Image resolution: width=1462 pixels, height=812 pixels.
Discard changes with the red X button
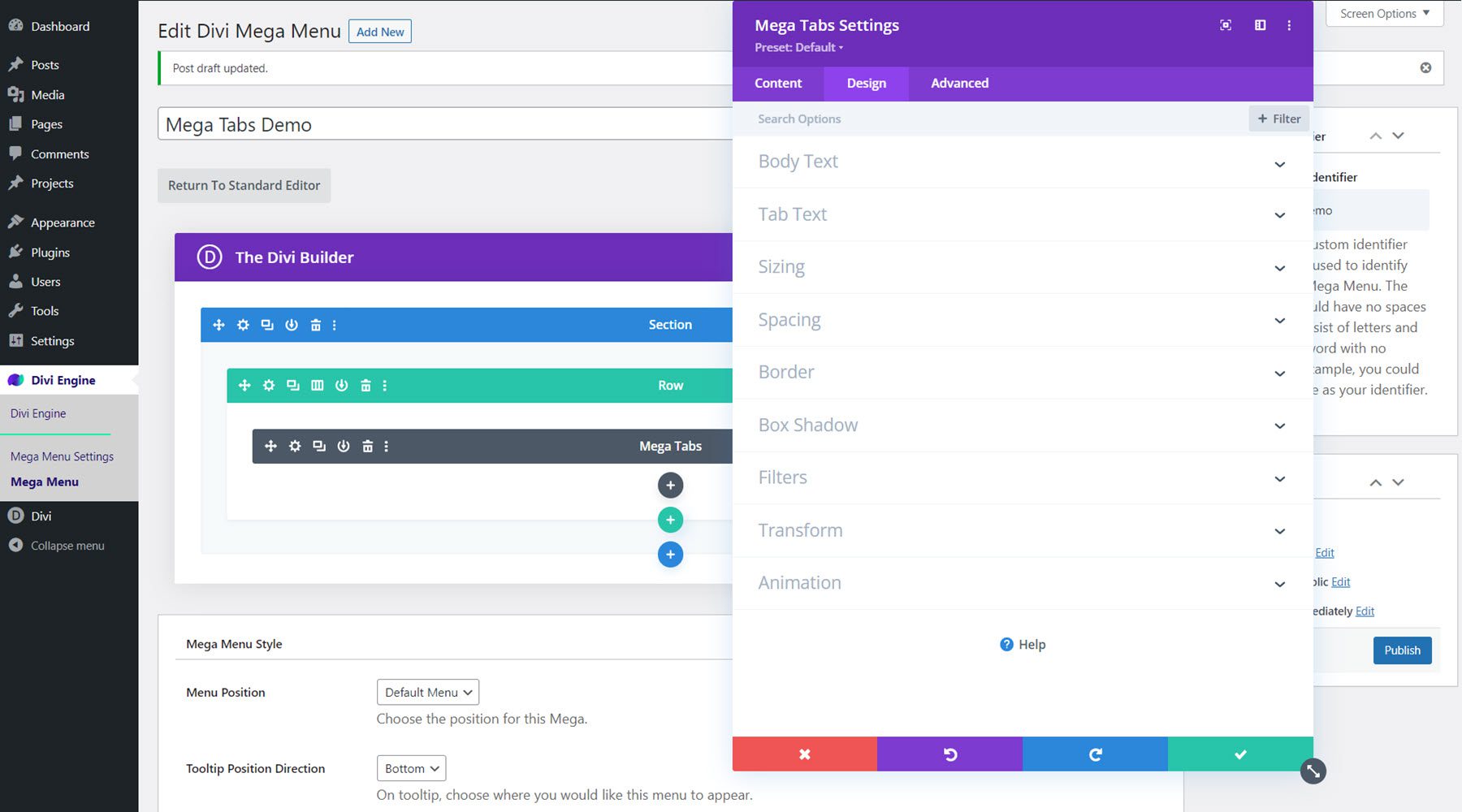pos(805,754)
